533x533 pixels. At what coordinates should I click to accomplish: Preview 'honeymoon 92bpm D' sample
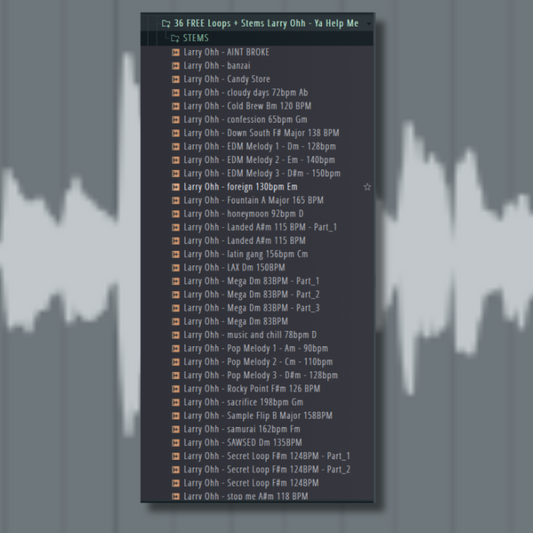pos(244,214)
